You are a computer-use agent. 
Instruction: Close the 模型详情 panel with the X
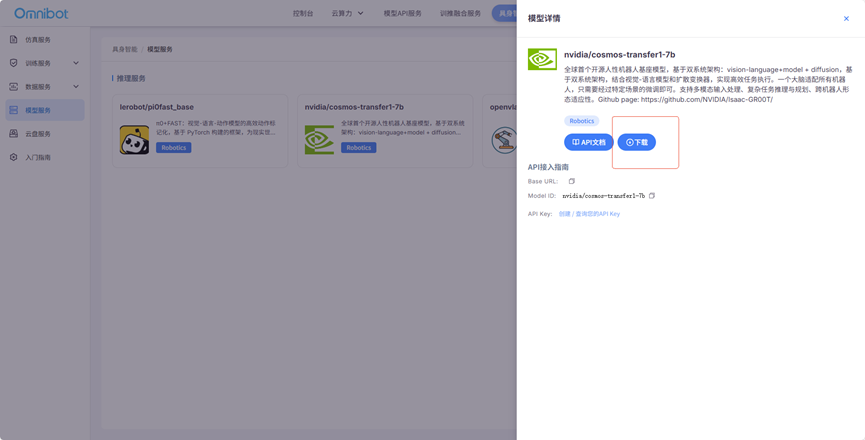point(846,19)
